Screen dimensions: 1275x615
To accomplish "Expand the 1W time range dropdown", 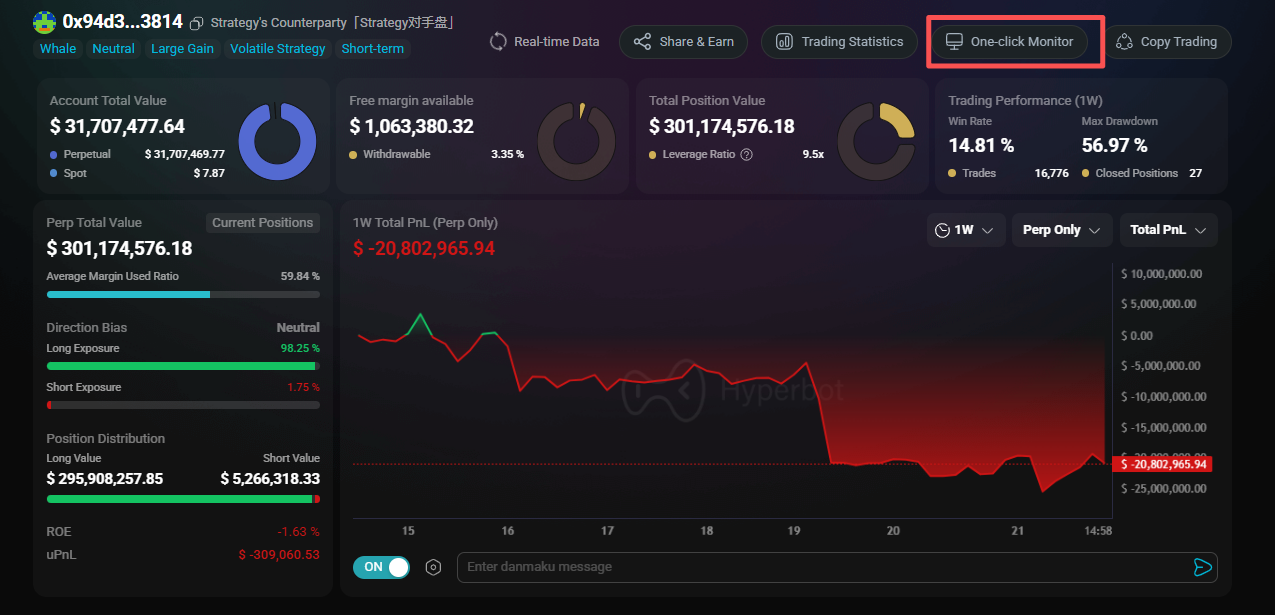I will 965,230.
